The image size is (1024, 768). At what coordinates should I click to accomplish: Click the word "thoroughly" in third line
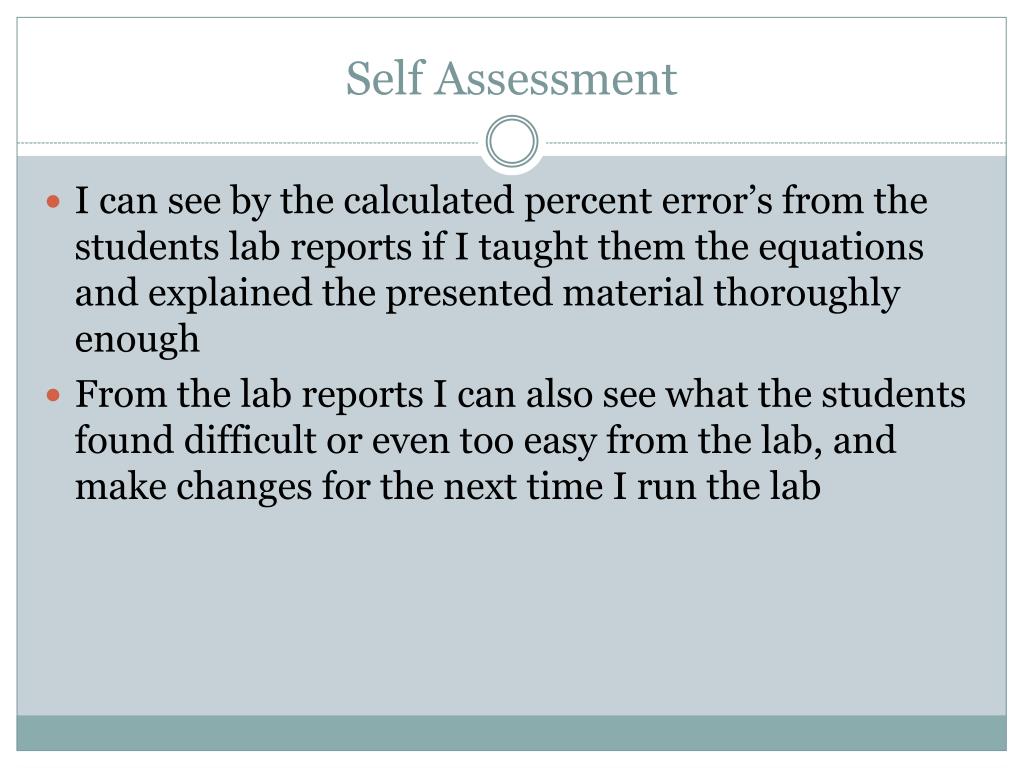point(807,294)
